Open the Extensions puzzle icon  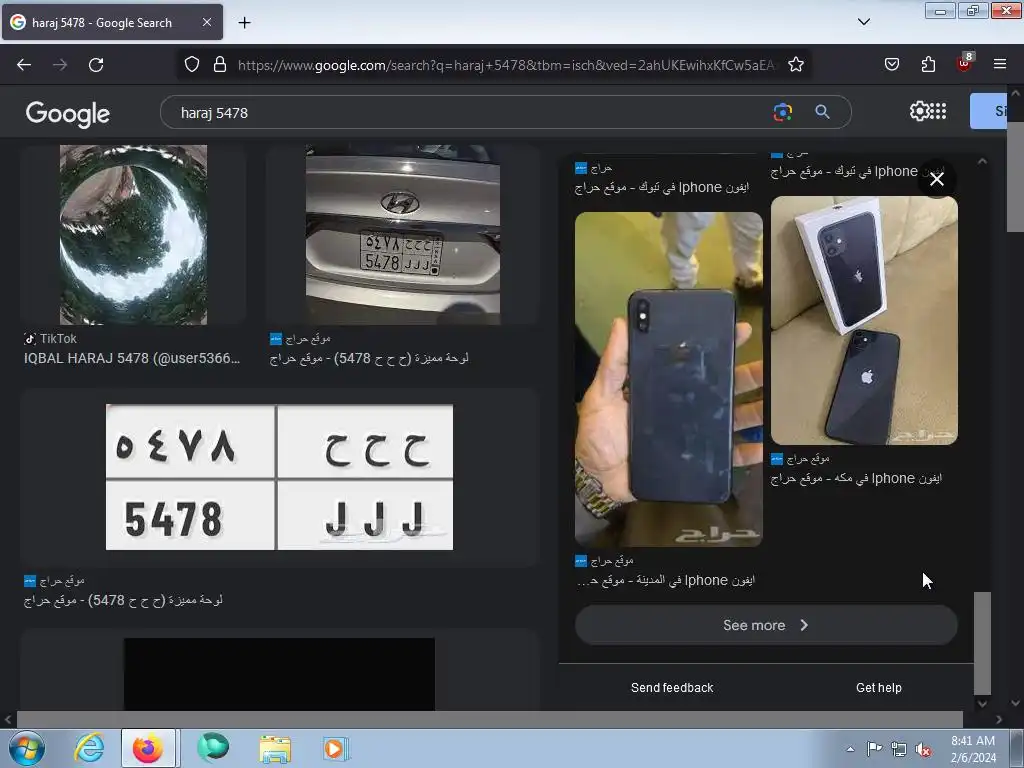point(928,64)
